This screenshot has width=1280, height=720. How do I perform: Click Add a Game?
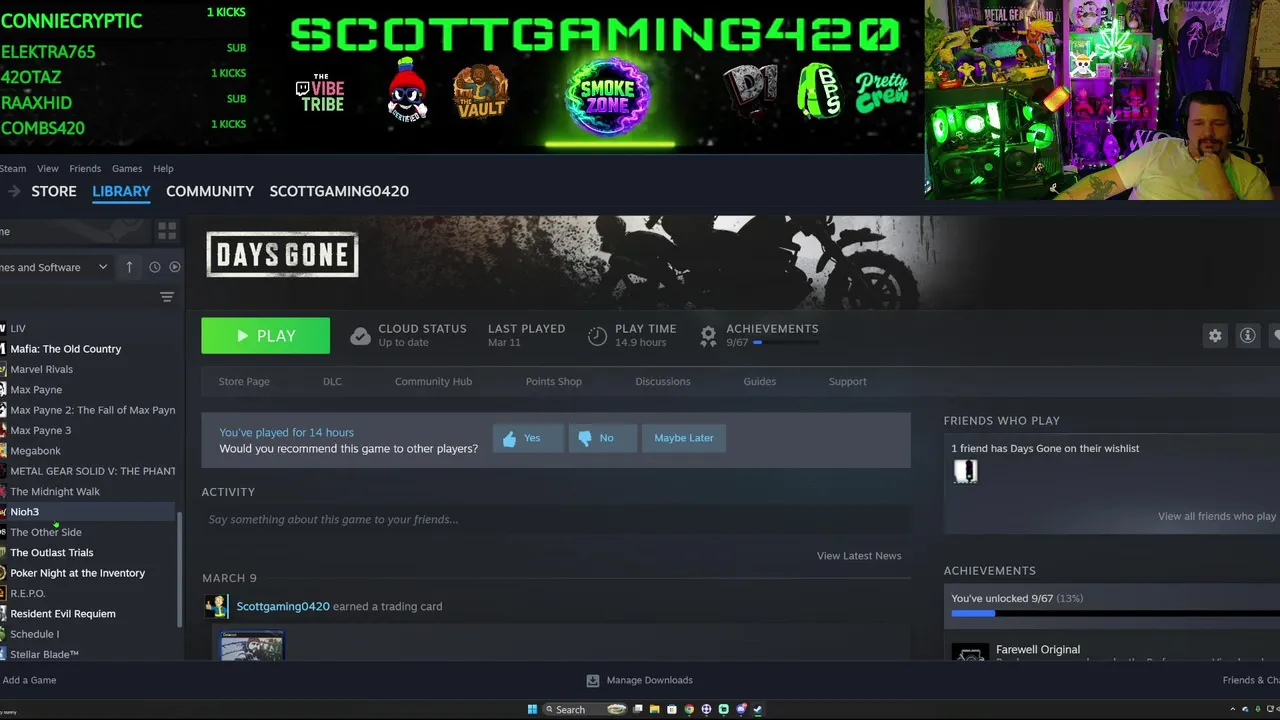click(29, 680)
